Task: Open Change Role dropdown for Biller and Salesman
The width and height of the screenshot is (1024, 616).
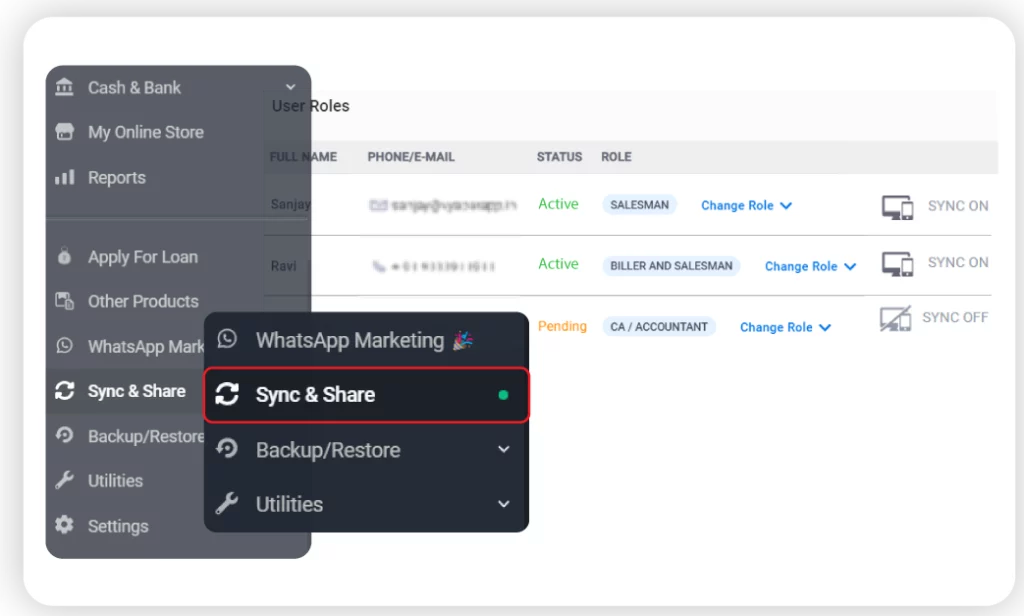Action: pos(810,266)
